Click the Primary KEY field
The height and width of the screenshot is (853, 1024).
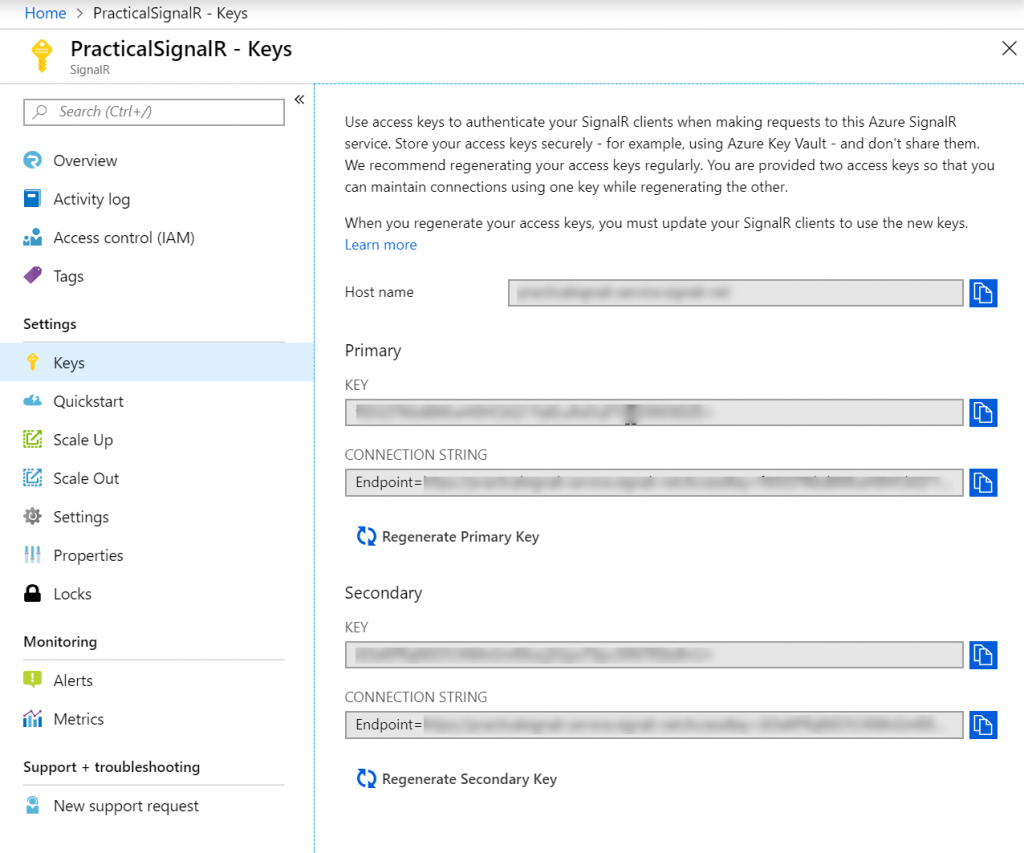pyautogui.click(x=654, y=413)
